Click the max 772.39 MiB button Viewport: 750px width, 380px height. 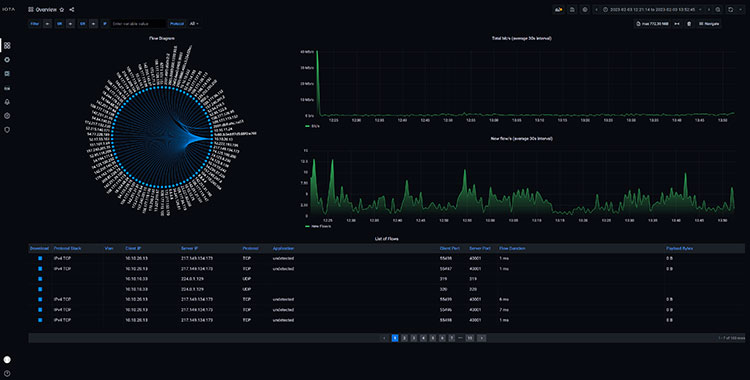click(652, 23)
